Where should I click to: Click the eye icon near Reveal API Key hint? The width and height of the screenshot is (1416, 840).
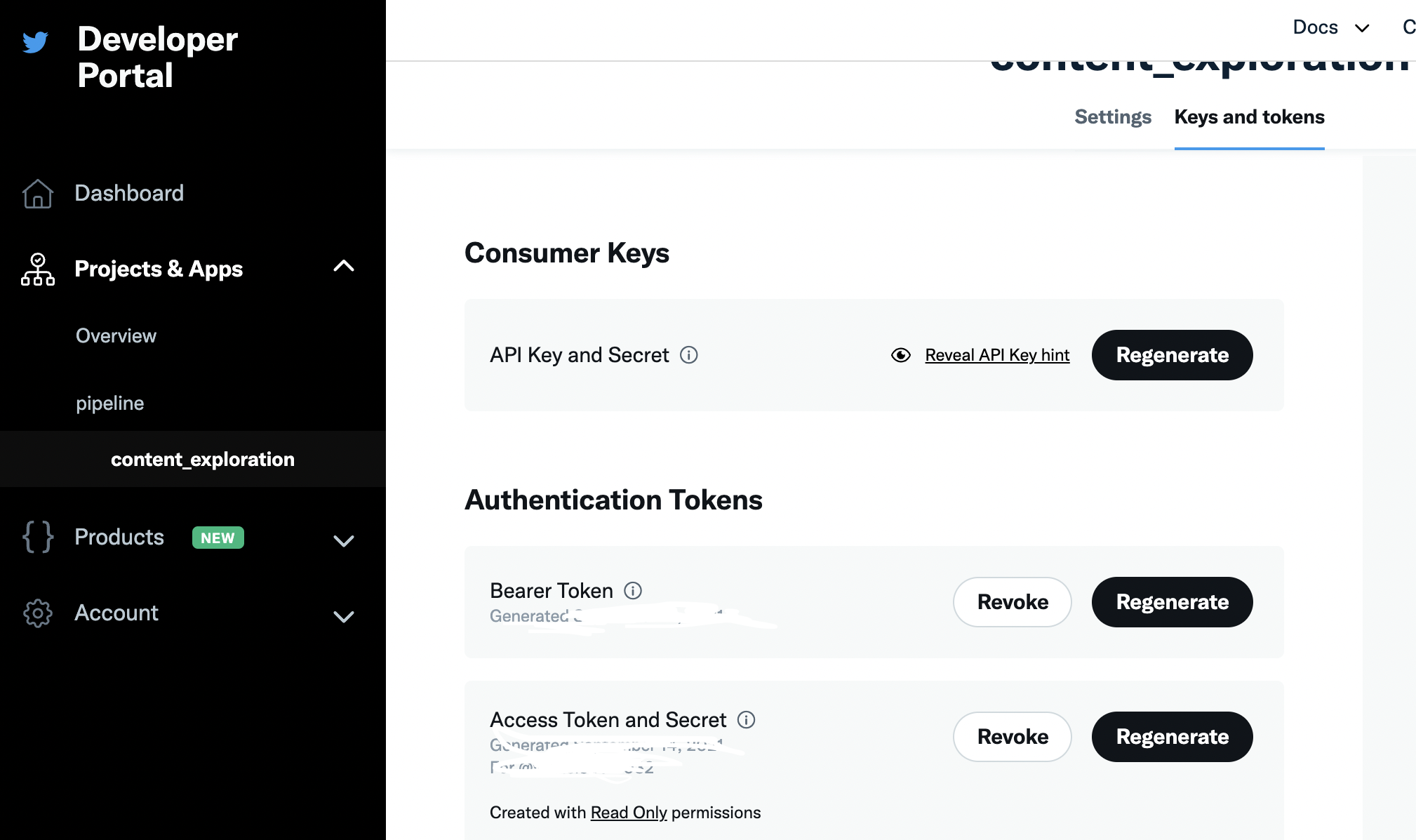tap(901, 355)
